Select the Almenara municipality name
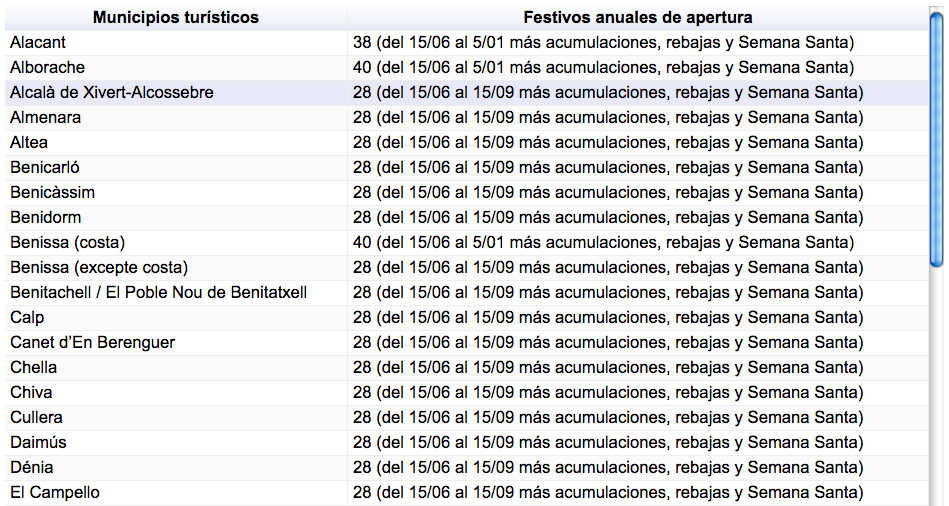The height and width of the screenshot is (506, 949). click(46, 117)
